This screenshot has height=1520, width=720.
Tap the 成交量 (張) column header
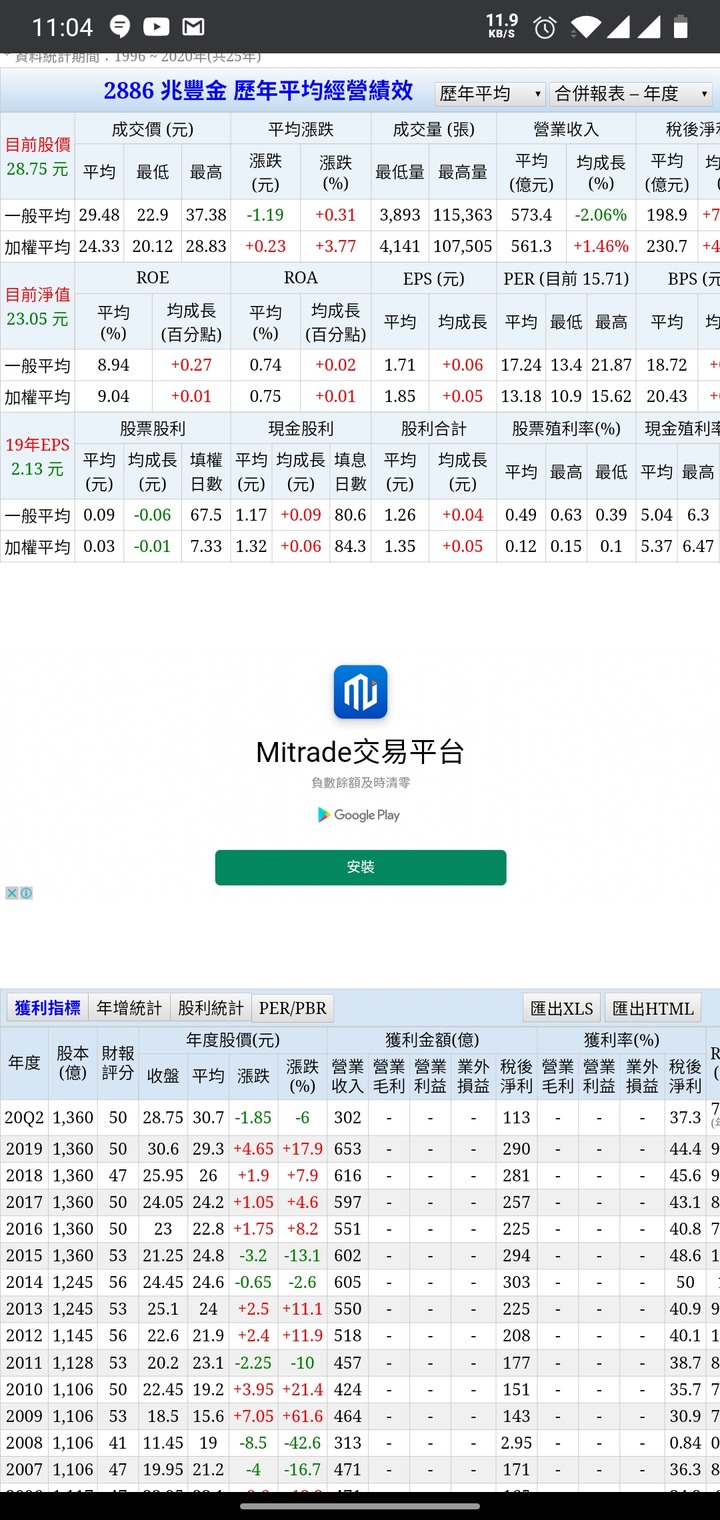(x=434, y=129)
